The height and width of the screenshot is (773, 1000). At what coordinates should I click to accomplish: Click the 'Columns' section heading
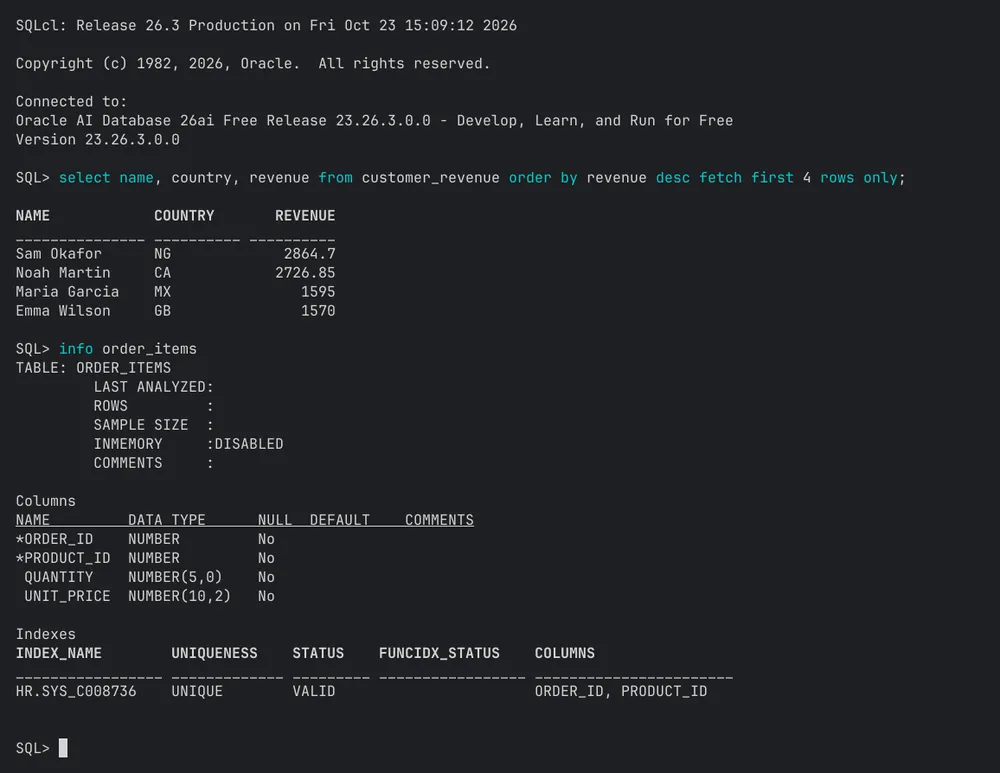click(x=45, y=501)
